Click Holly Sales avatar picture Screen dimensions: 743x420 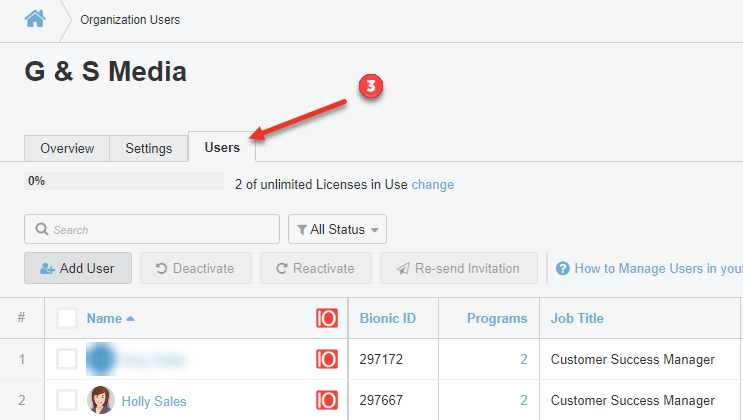pyautogui.click(x=101, y=400)
